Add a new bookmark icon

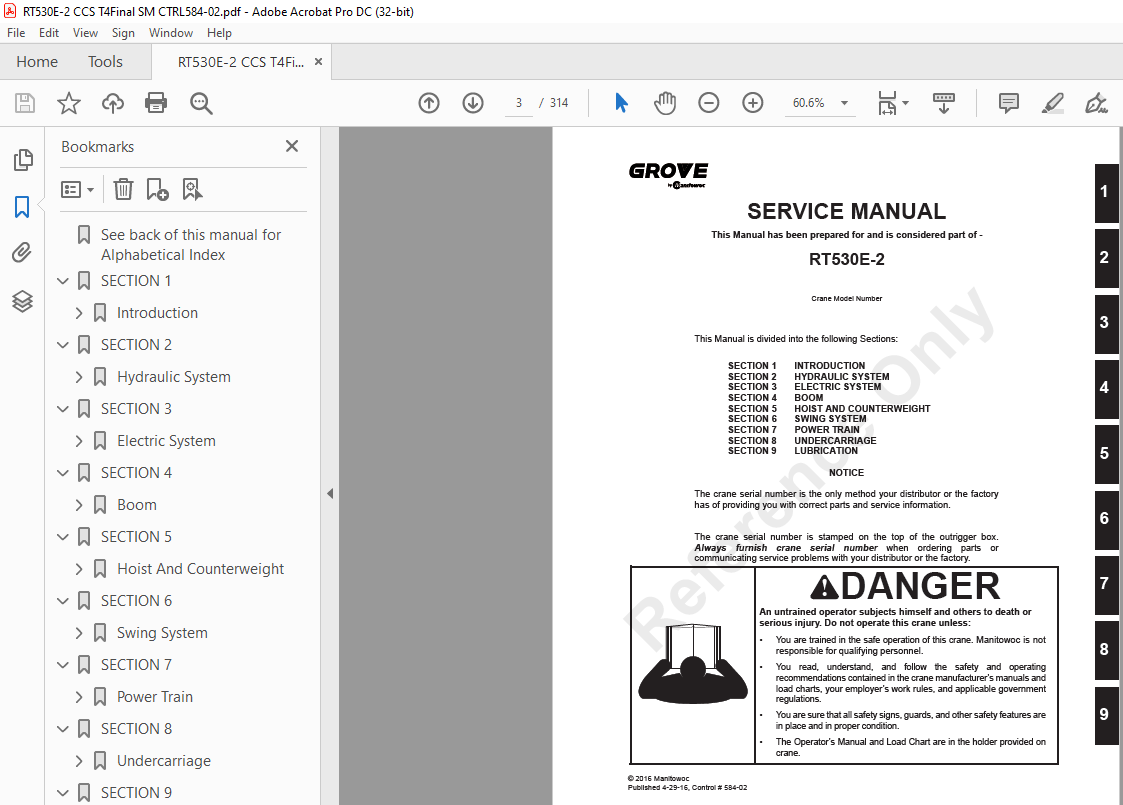click(157, 189)
